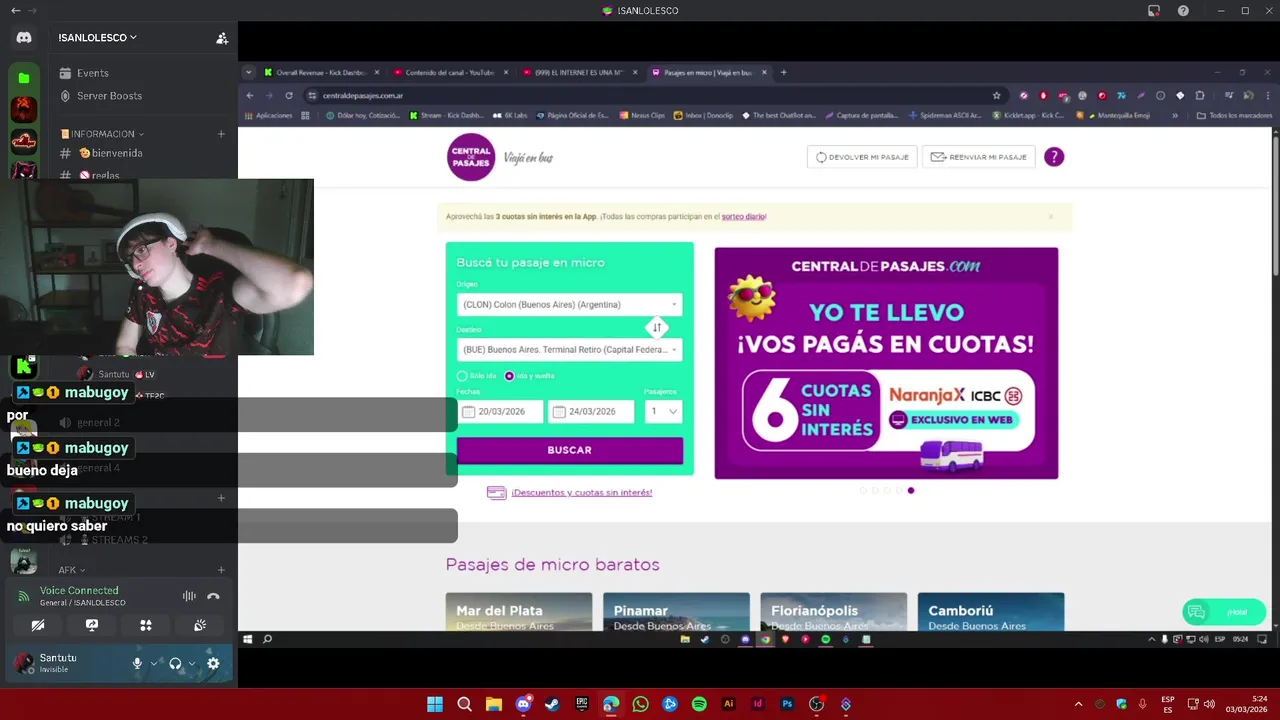Open Photoshop from the taskbar
Image resolution: width=1280 pixels, height=720 pixels.
pyautogui.click(x=787, y=704)
